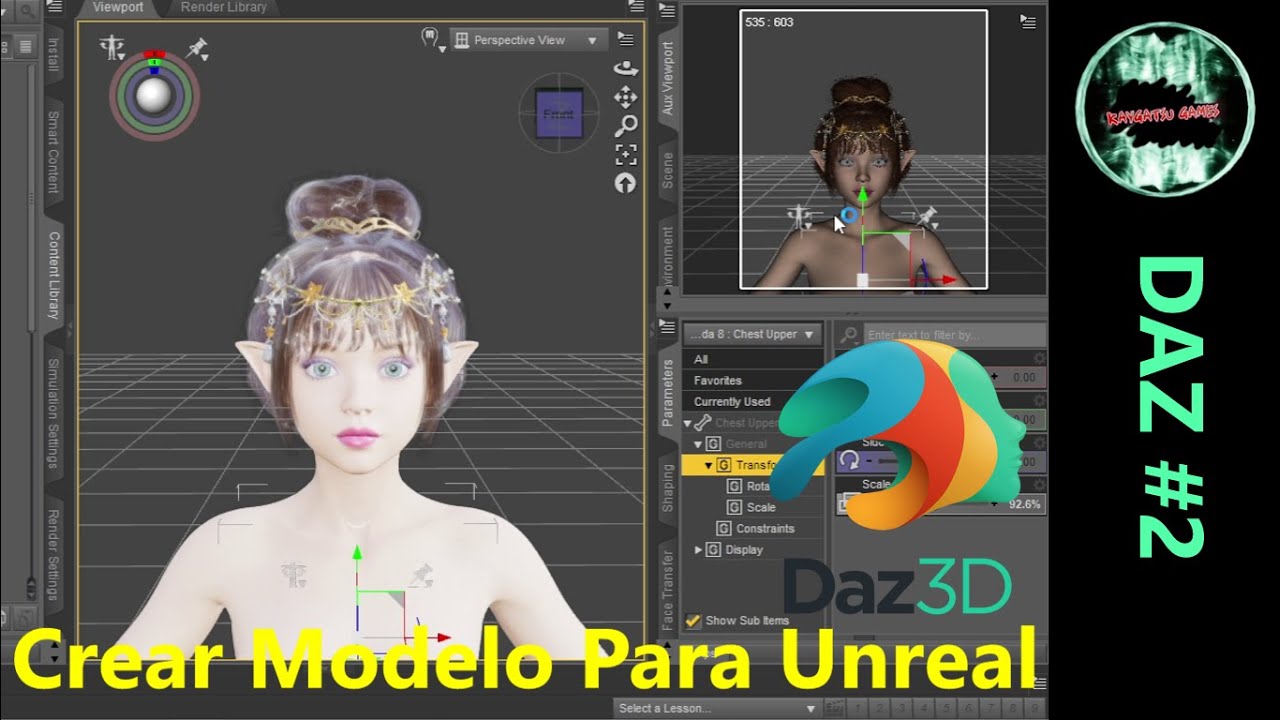Click the reset camera up-arrow icon
Image resolution: width=1280 pixels, height=720 pixels.
(x=626, y=183)
